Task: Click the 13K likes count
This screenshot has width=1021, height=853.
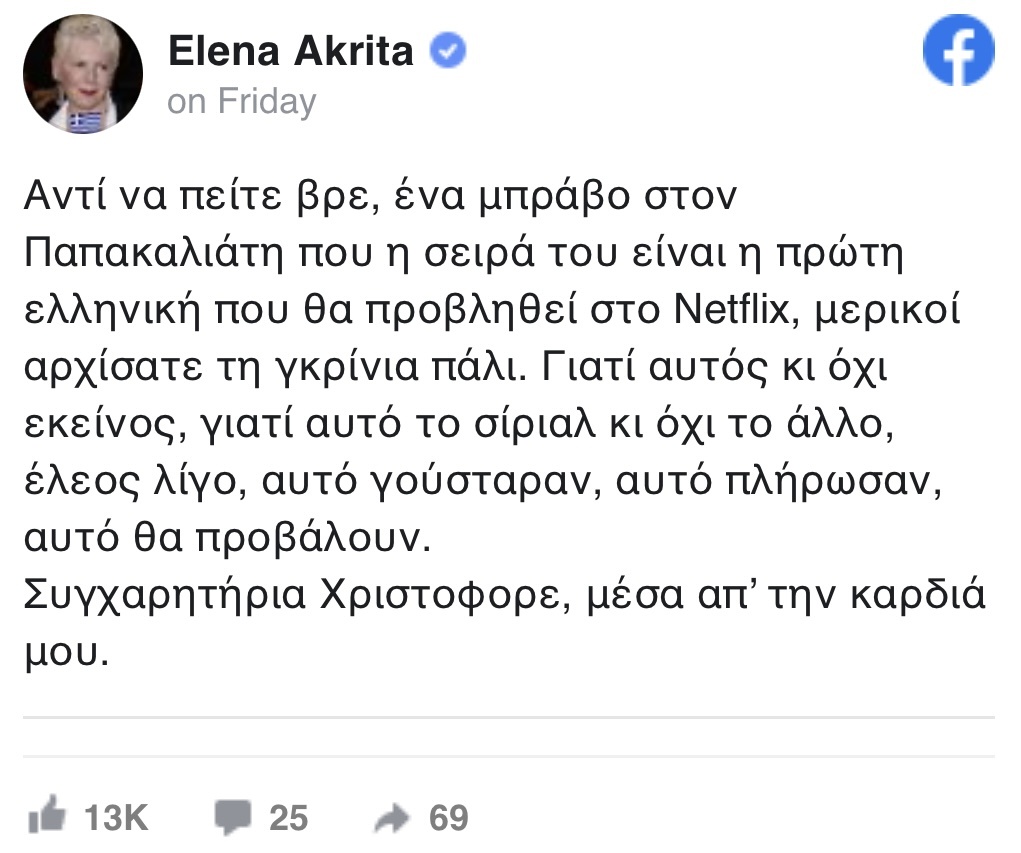Action: 116,818
